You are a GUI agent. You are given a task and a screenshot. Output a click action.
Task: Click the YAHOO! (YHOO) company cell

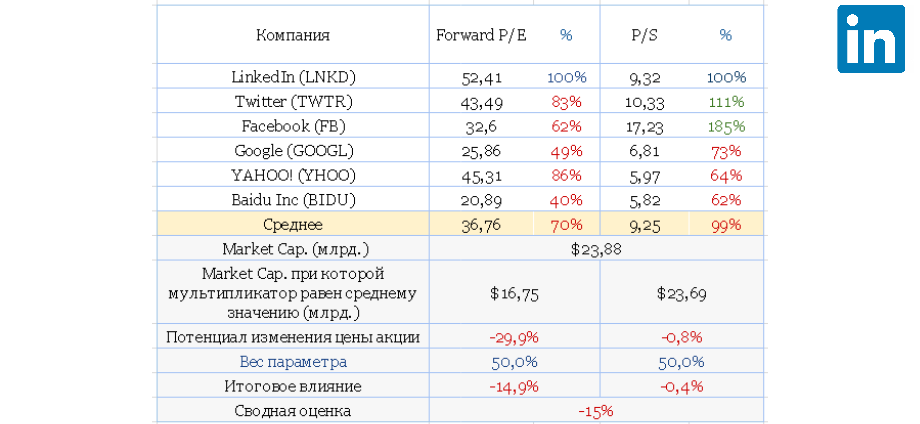pyautogui.click(x=293, y=175)
